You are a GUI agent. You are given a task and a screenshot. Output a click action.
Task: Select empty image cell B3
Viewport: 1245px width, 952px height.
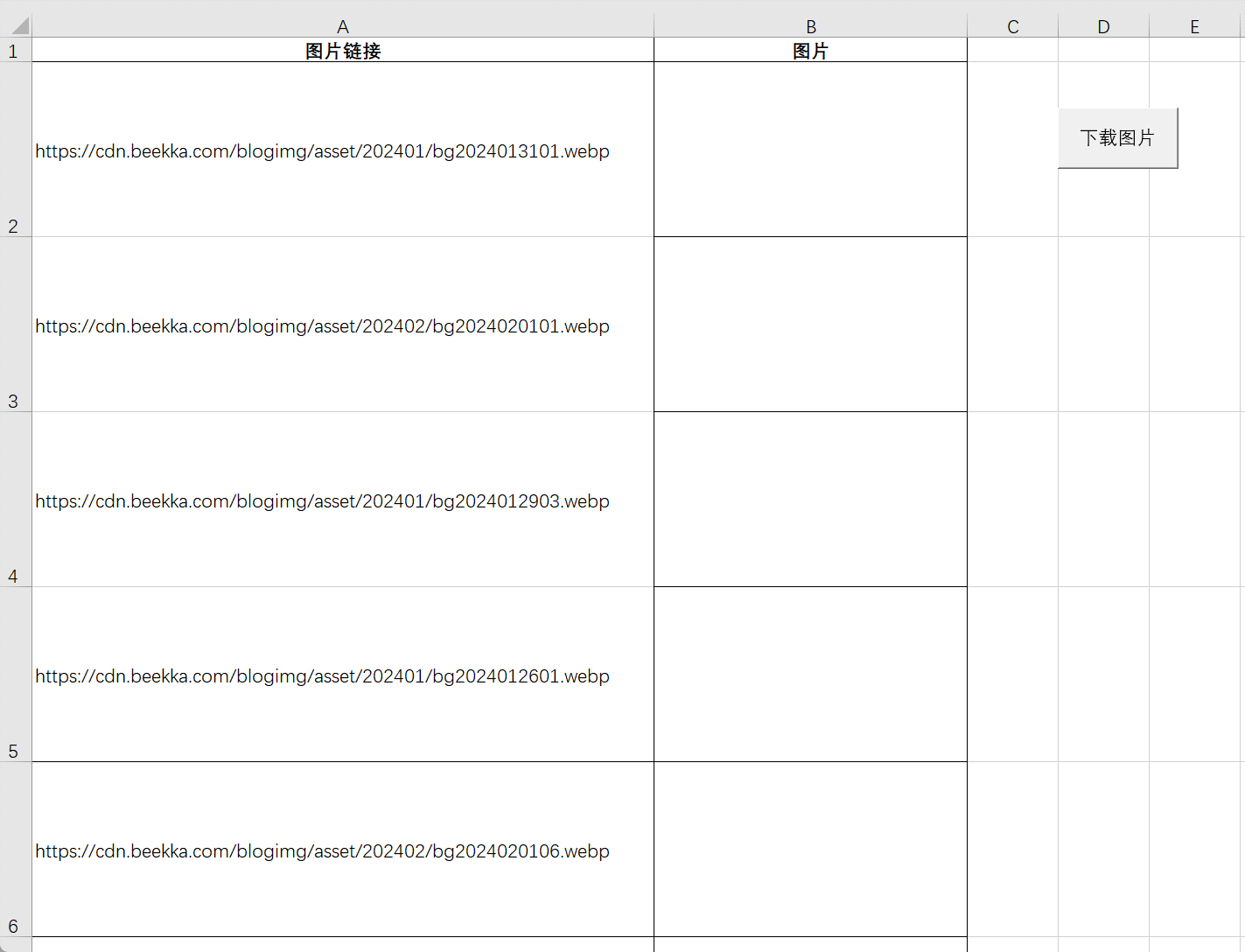tap(810, 325)
